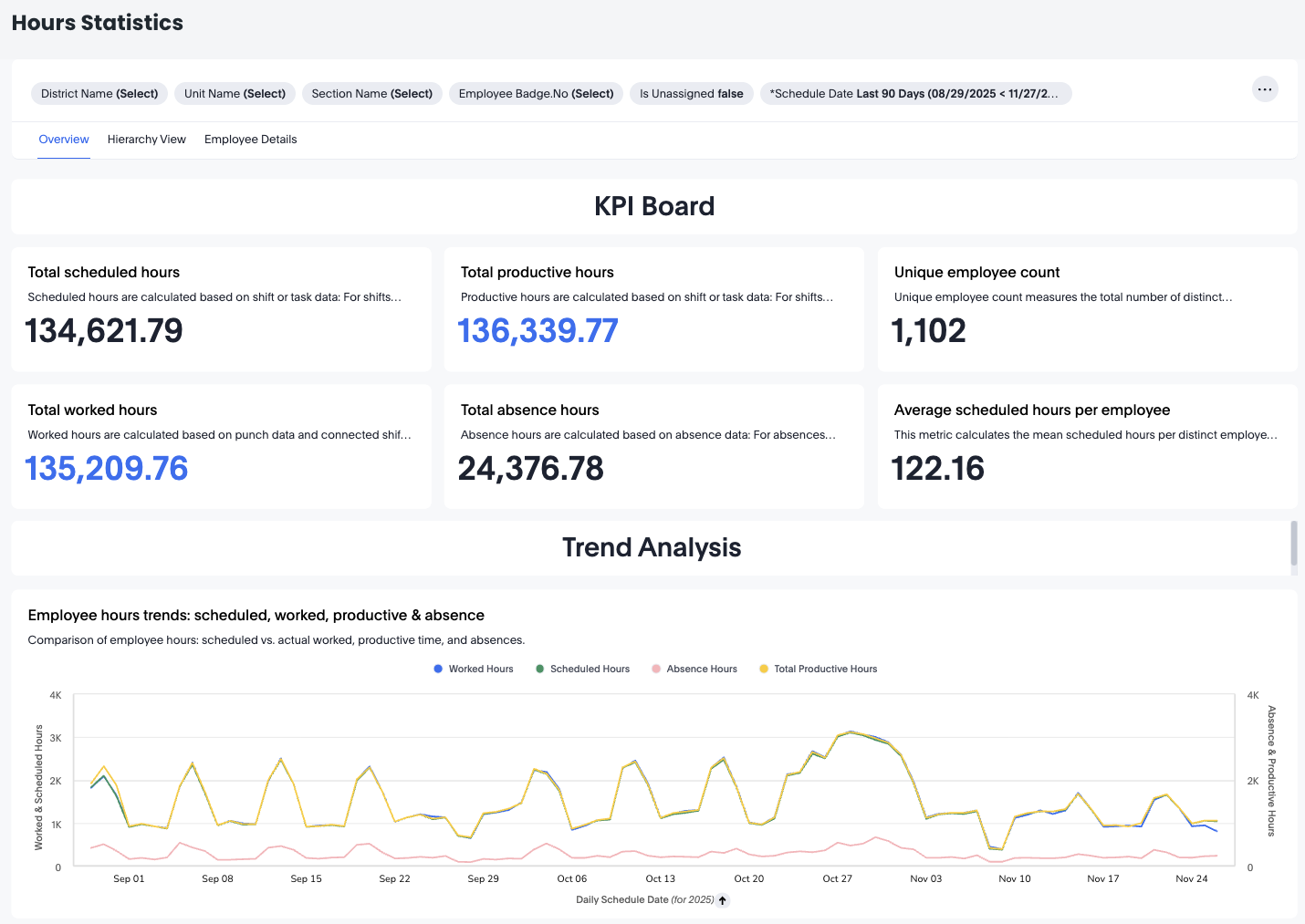Open the Is Unassigned false filter

[x=691, y=93]
